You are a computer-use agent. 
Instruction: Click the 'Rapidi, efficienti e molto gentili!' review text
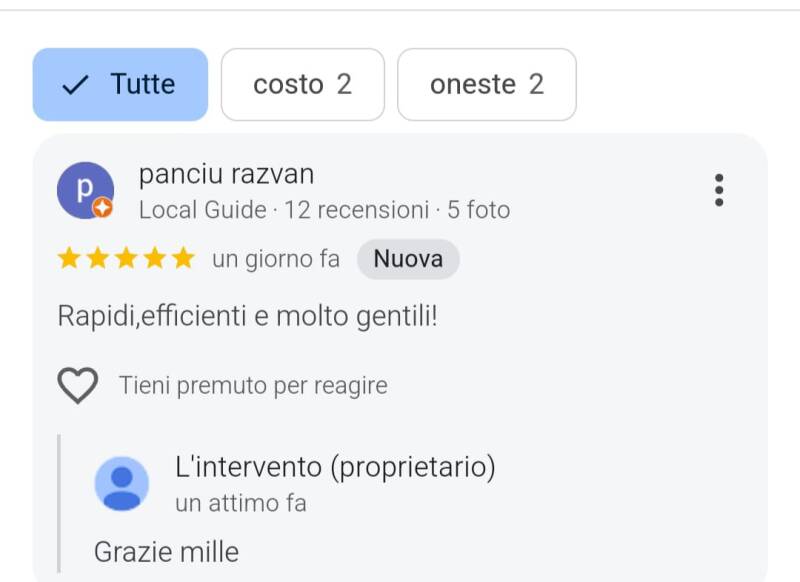click(248, 316)
